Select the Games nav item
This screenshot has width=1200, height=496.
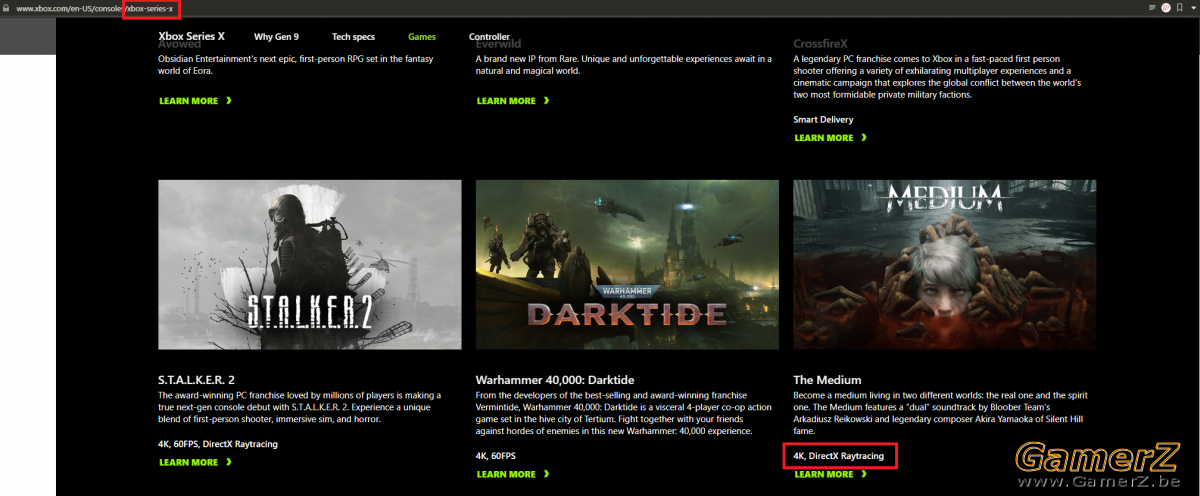422,37
